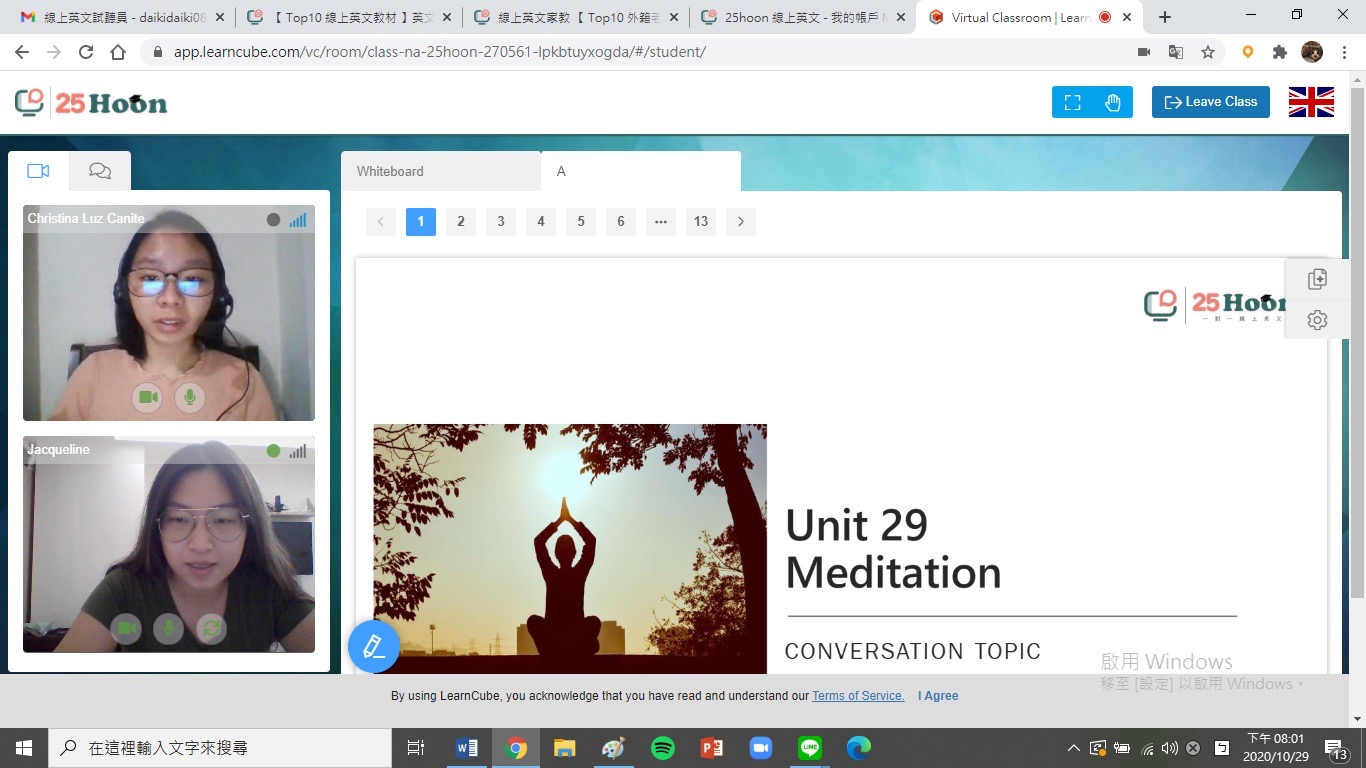Open Word from the taskbar
Screen dimensions: 1366x768
point(467,748)
